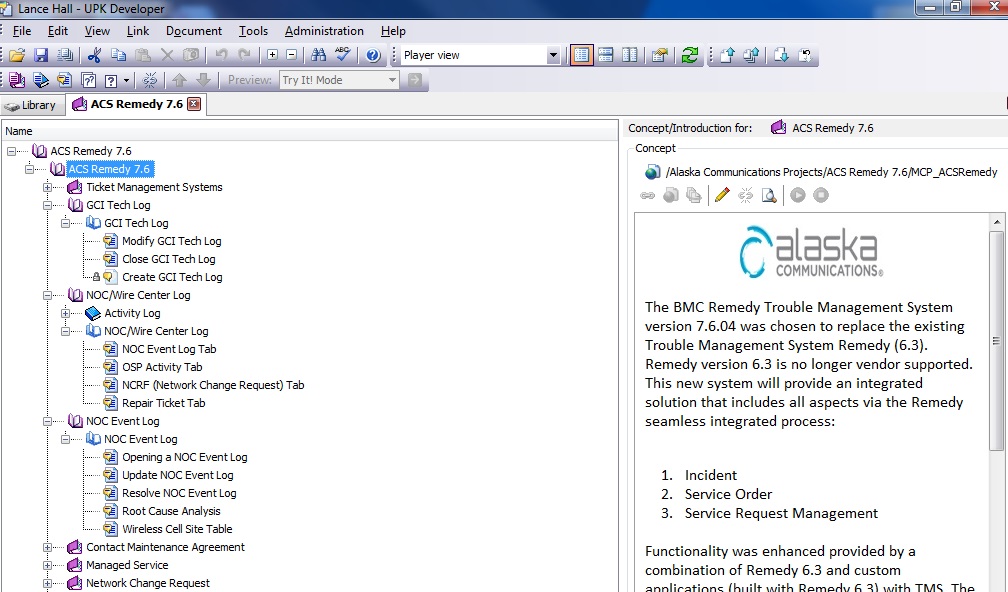The image size is (1008, 592).
Task: Expand the Managed Service node
Action: [x=48, y=565]
